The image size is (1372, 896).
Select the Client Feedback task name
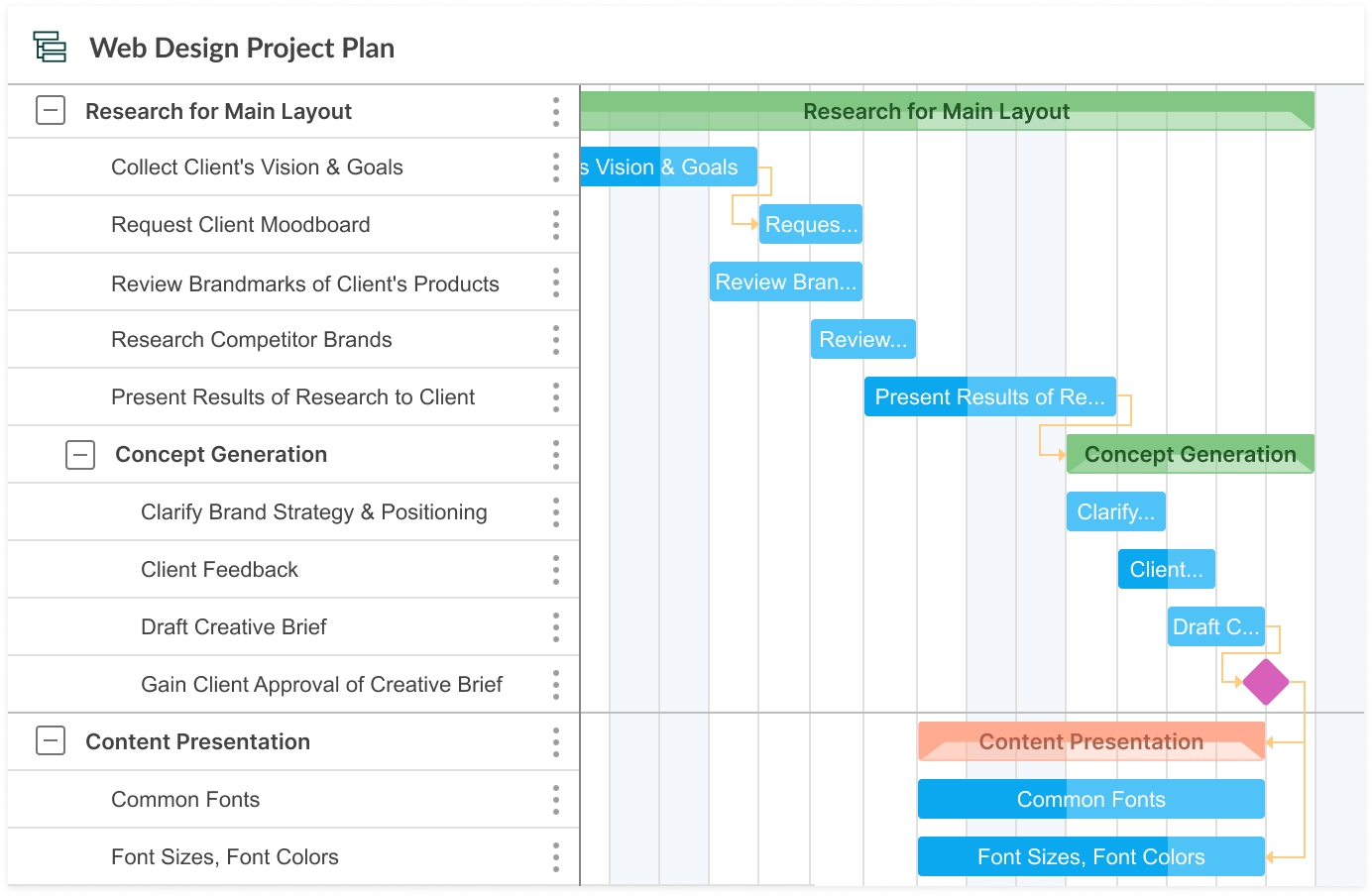219,569
